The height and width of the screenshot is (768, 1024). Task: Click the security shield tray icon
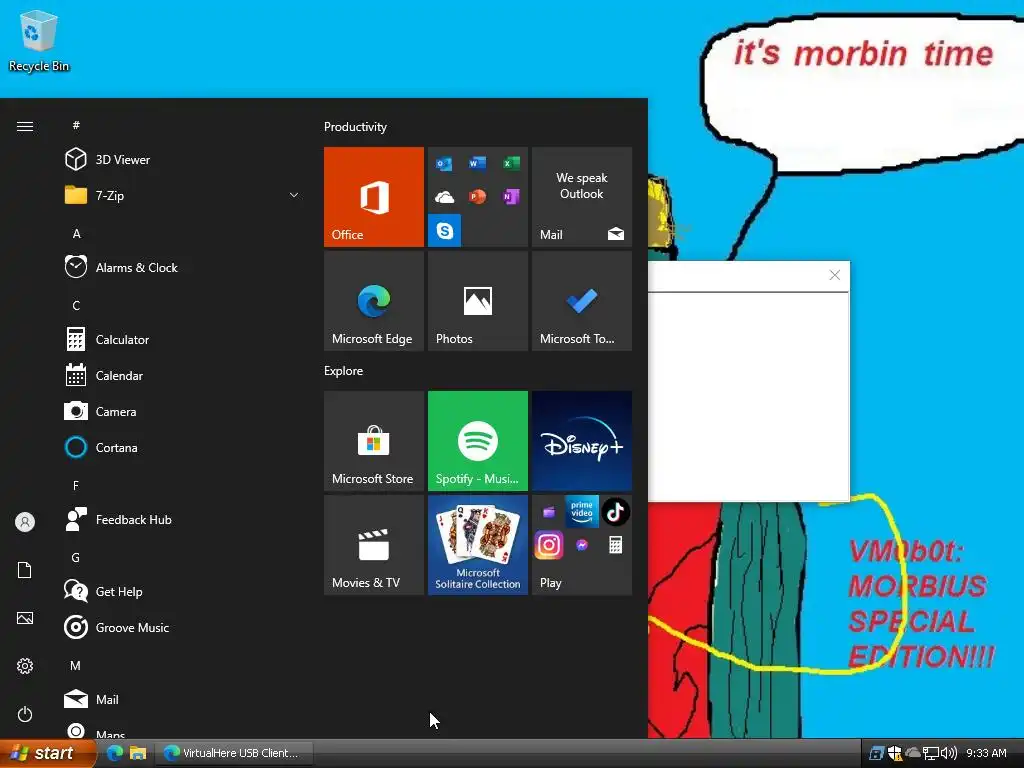[895, 753]
